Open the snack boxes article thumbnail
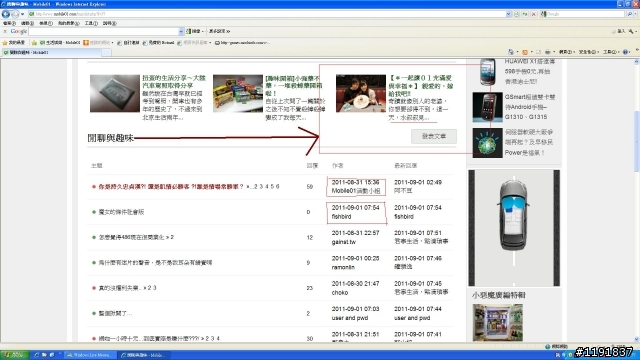Screen dimensions: 640x360 (238, 93)
